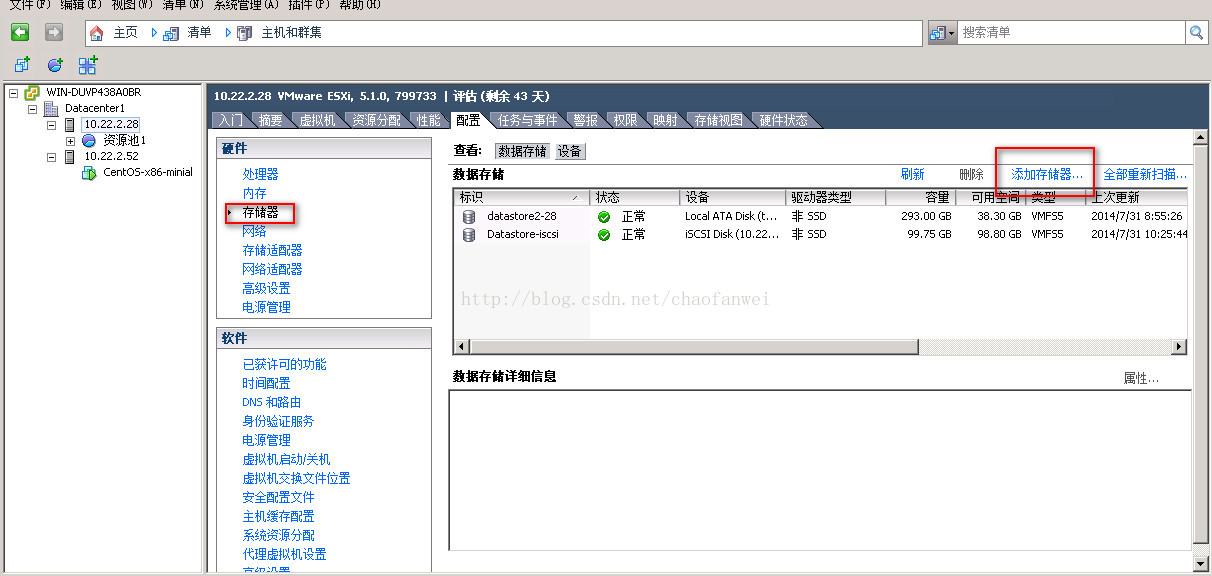Screen dimensions: 1212x576
Task: Click the new vApp toolbar icon
Action: click(x=88, y=65)
